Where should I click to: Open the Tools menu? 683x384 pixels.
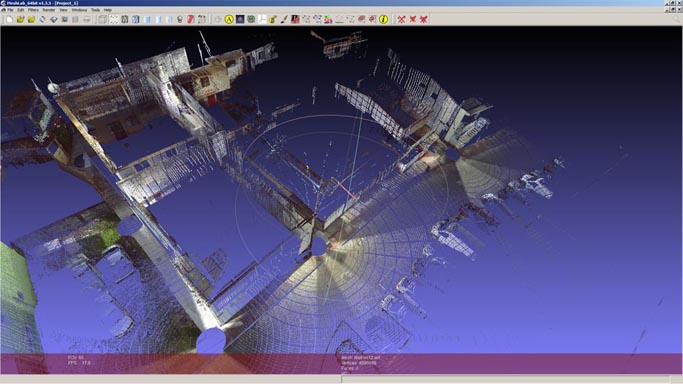pos(95,10)
